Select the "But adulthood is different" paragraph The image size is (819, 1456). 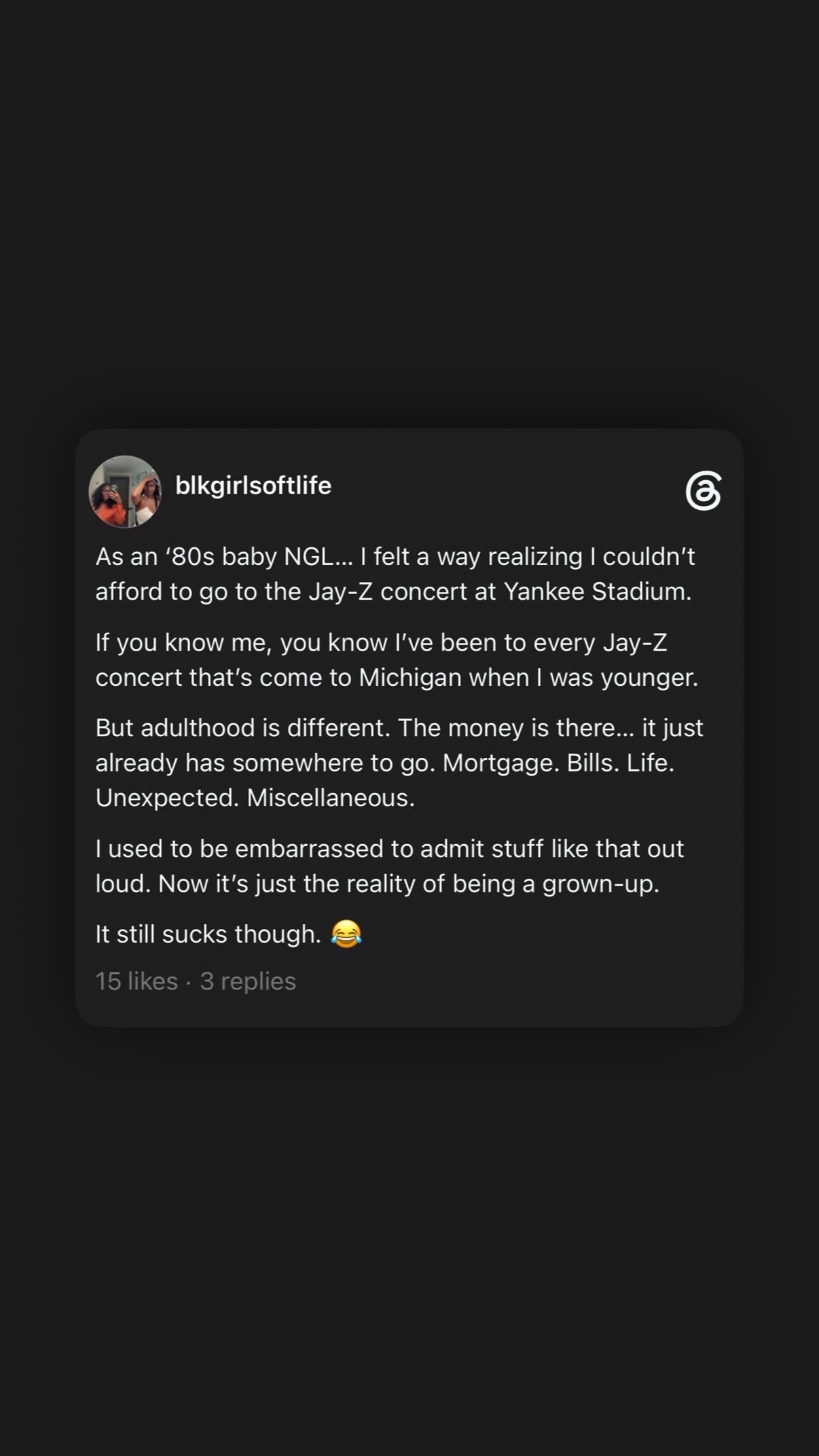(x=399, y=763)
